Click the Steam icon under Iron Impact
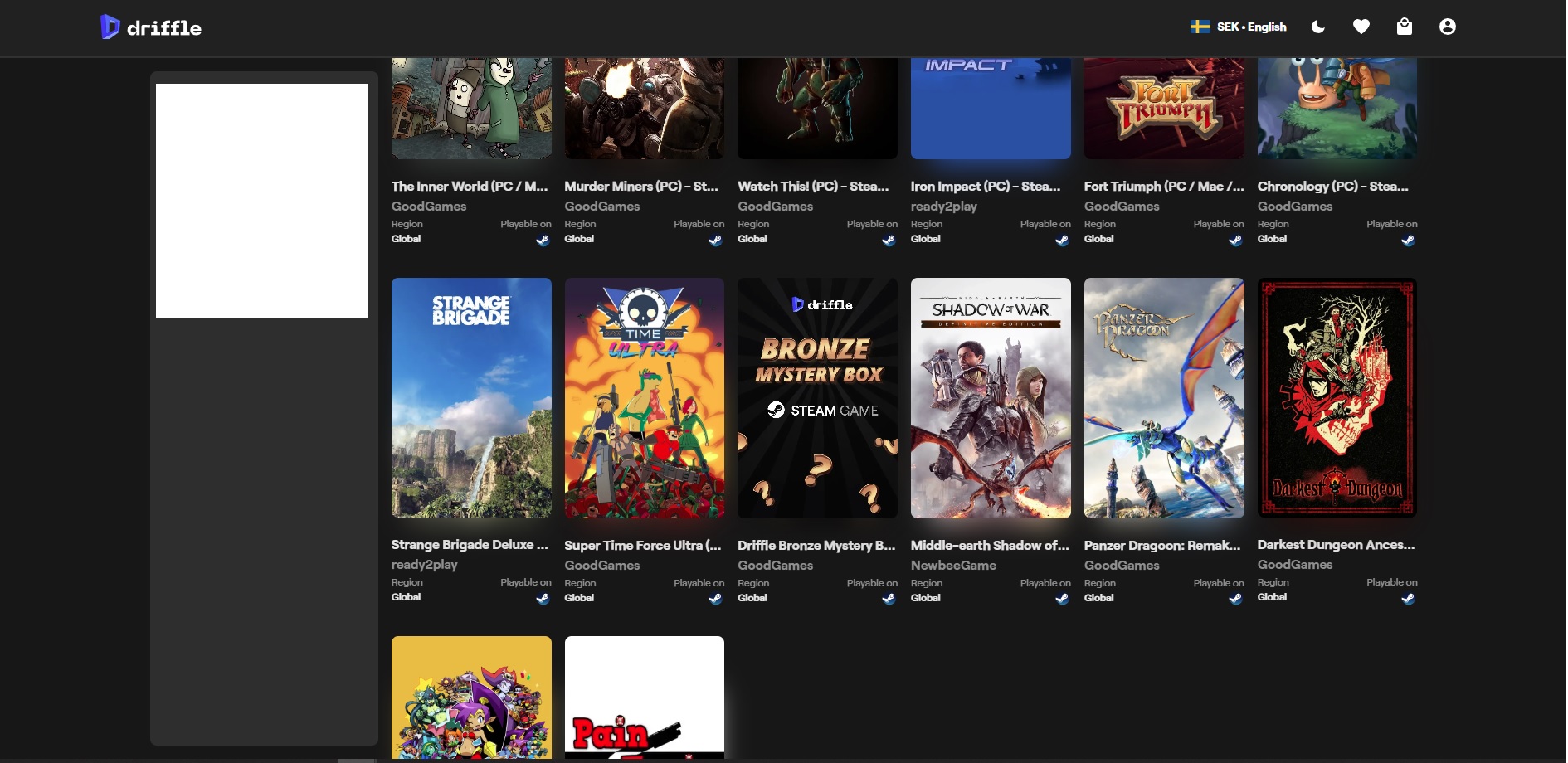This screenshot has width=1568, height=763. coord(1062,241)
